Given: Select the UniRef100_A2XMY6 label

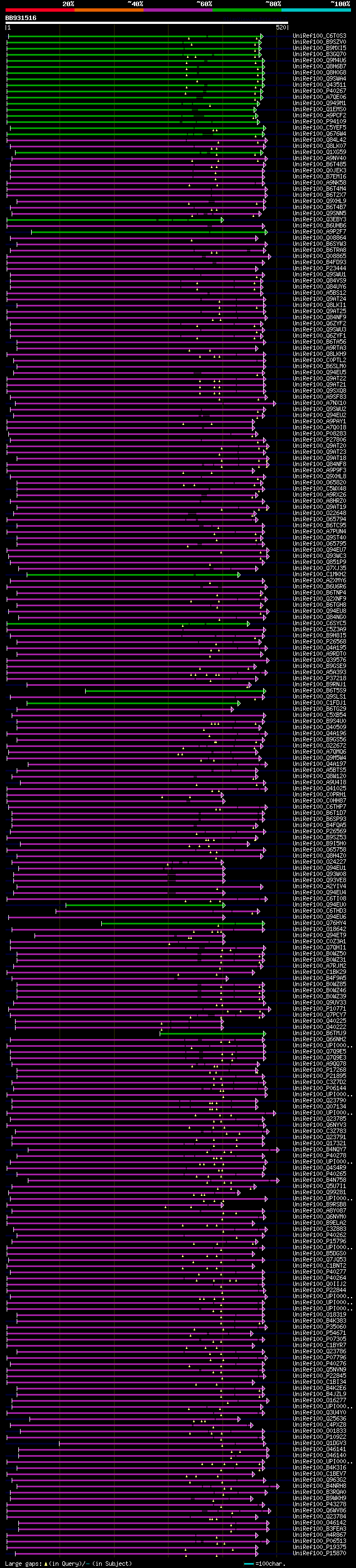Looking at the screenshot, I should (319, 581).
